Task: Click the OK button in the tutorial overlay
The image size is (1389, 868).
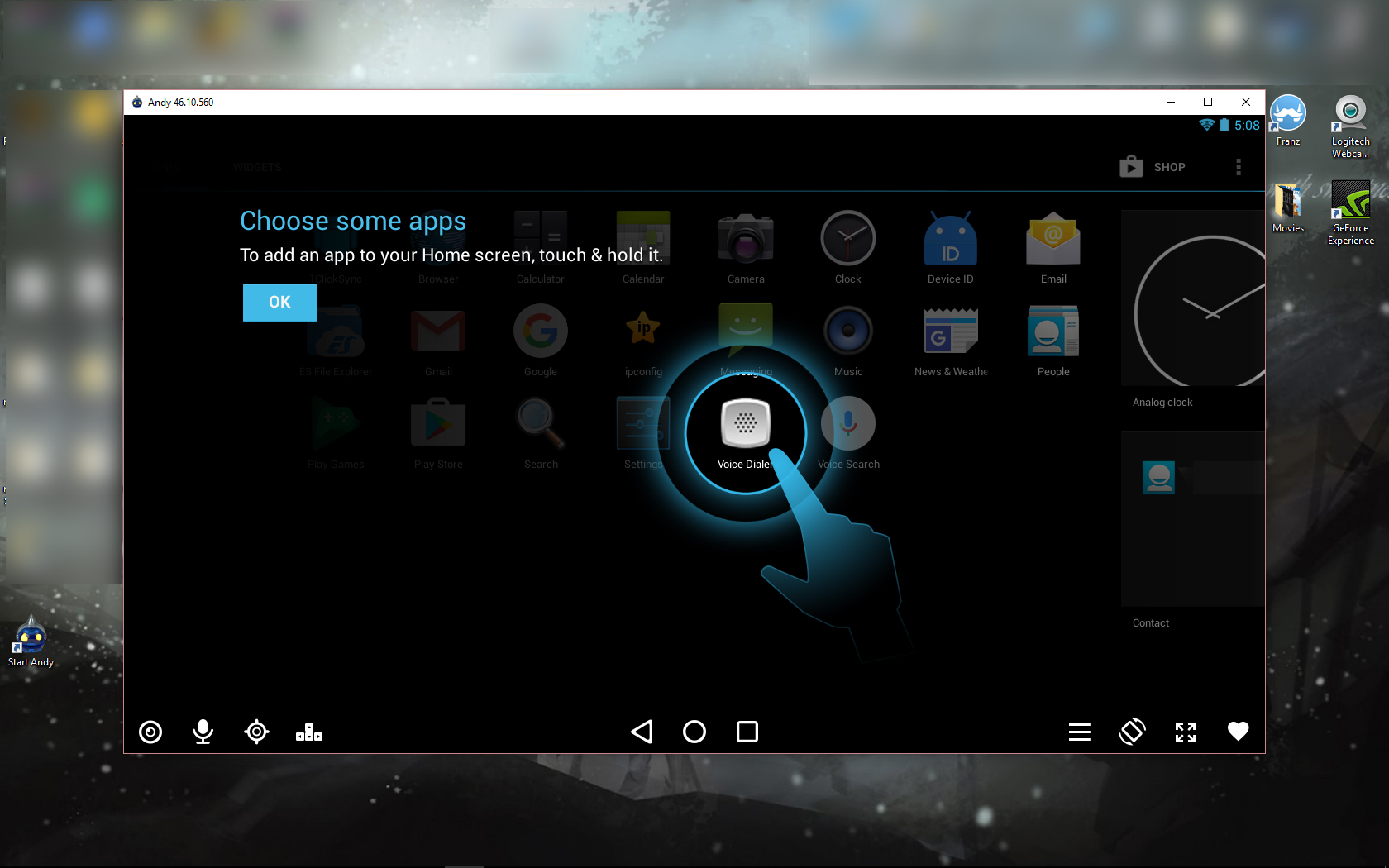Action: click(279, 303)
